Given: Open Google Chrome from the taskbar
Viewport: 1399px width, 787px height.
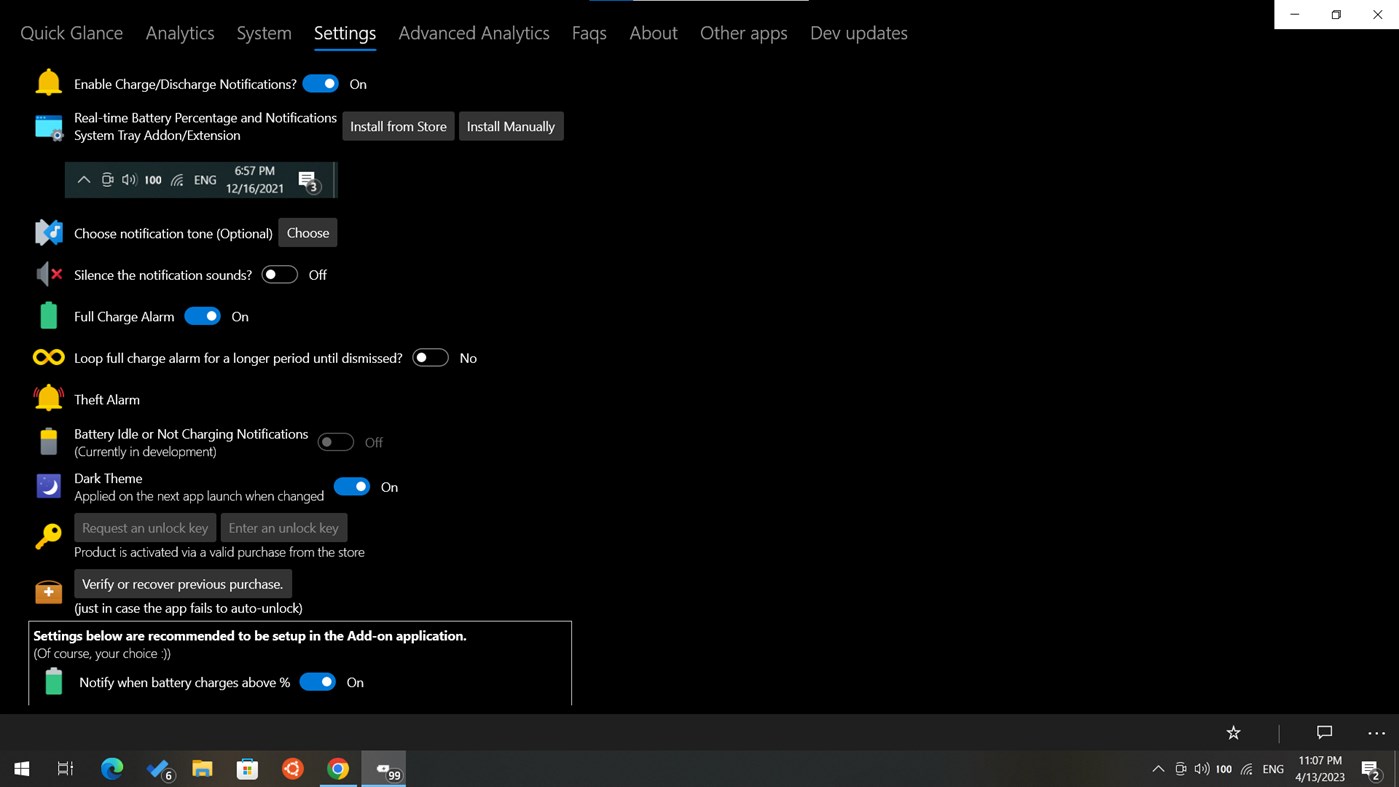Looking at the screenshot, I should (338, 769).
